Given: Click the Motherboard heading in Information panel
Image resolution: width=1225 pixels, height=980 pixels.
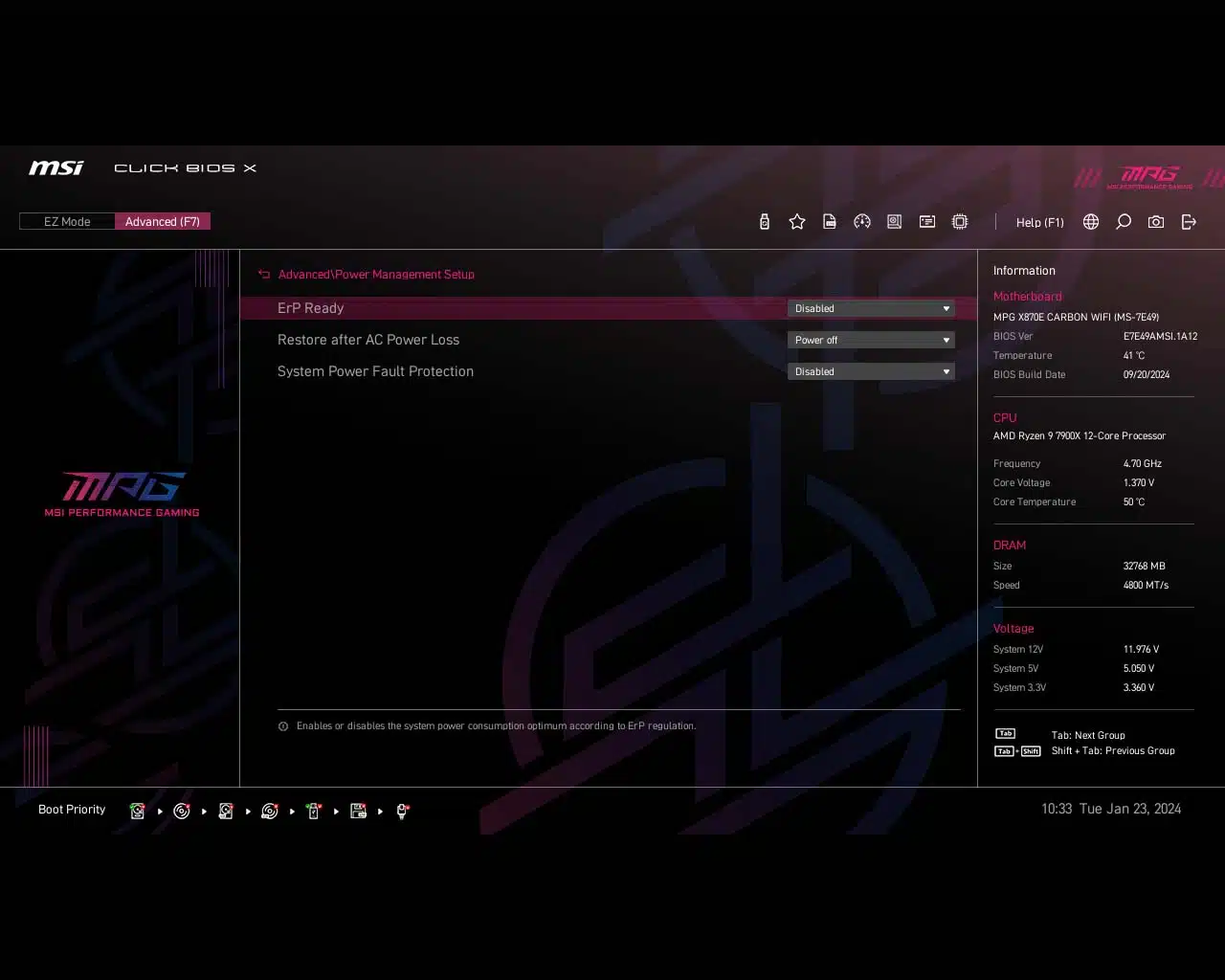Looking at the screenshot, I should click(1027, 297).
